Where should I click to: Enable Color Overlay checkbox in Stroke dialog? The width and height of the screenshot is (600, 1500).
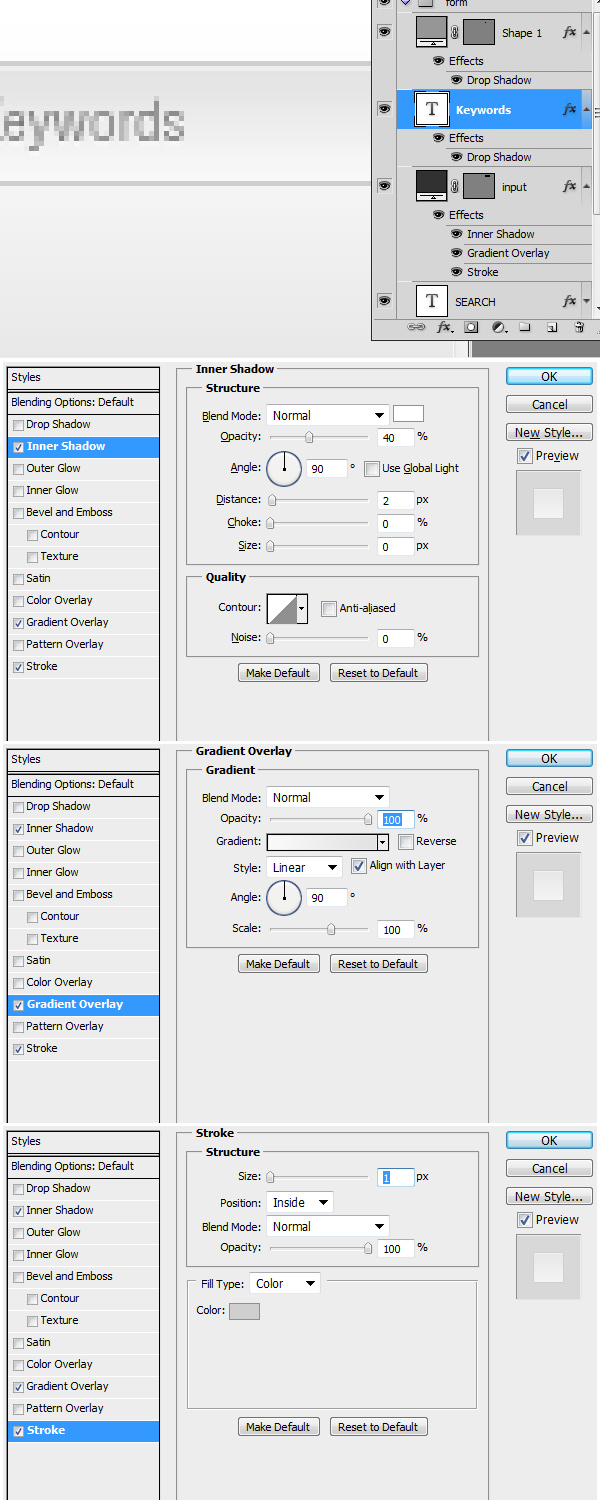(x=18, y=1365)
